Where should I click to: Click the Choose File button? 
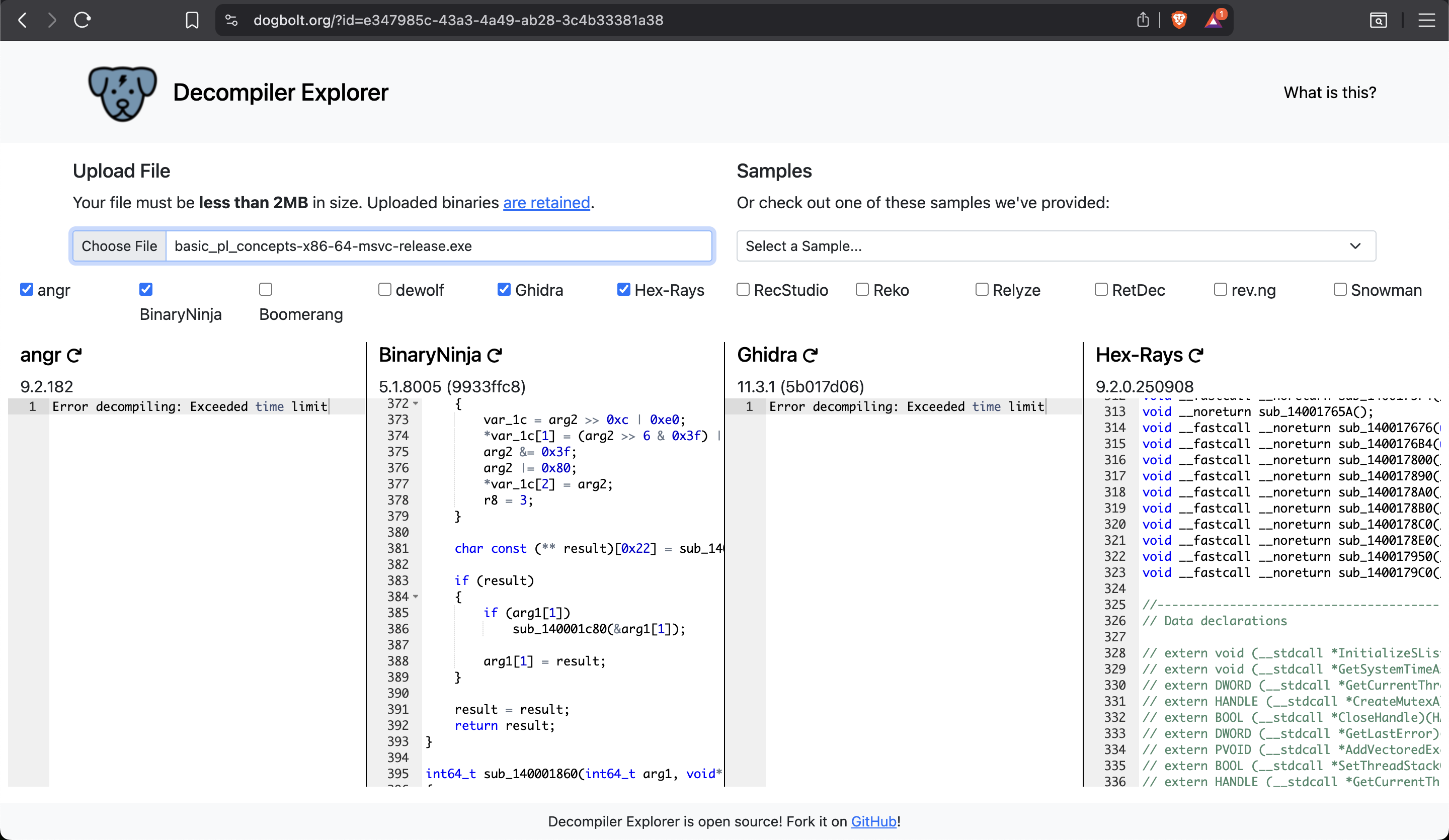click(119, 246)
